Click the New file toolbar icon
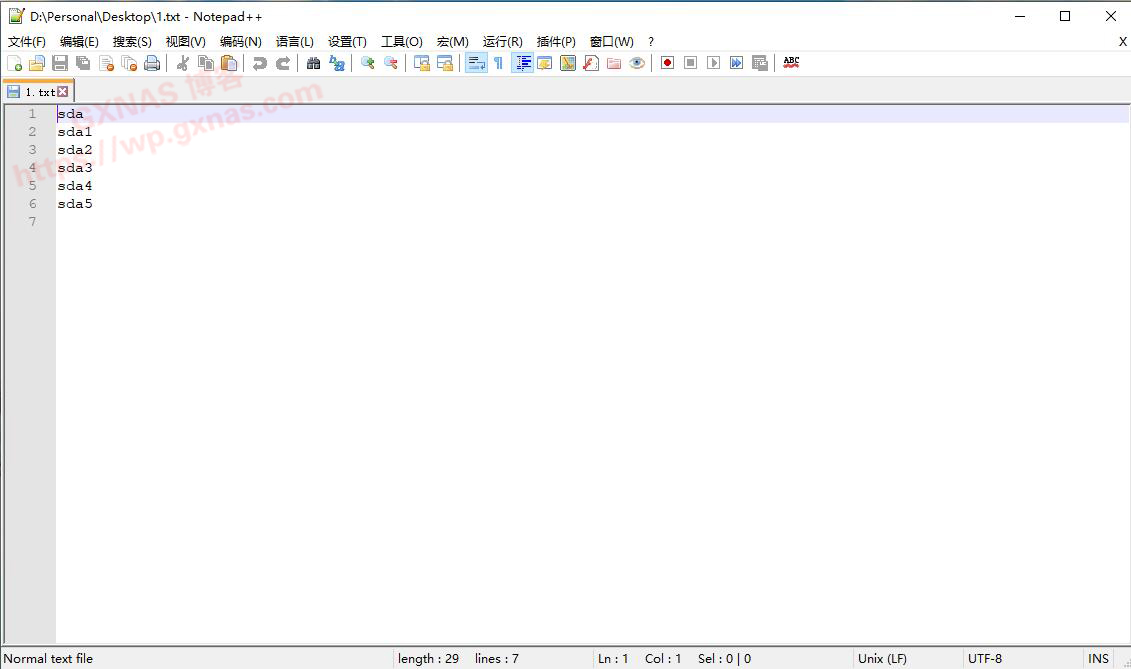Screen dimensions: 1131x669 tap(14, 63)
